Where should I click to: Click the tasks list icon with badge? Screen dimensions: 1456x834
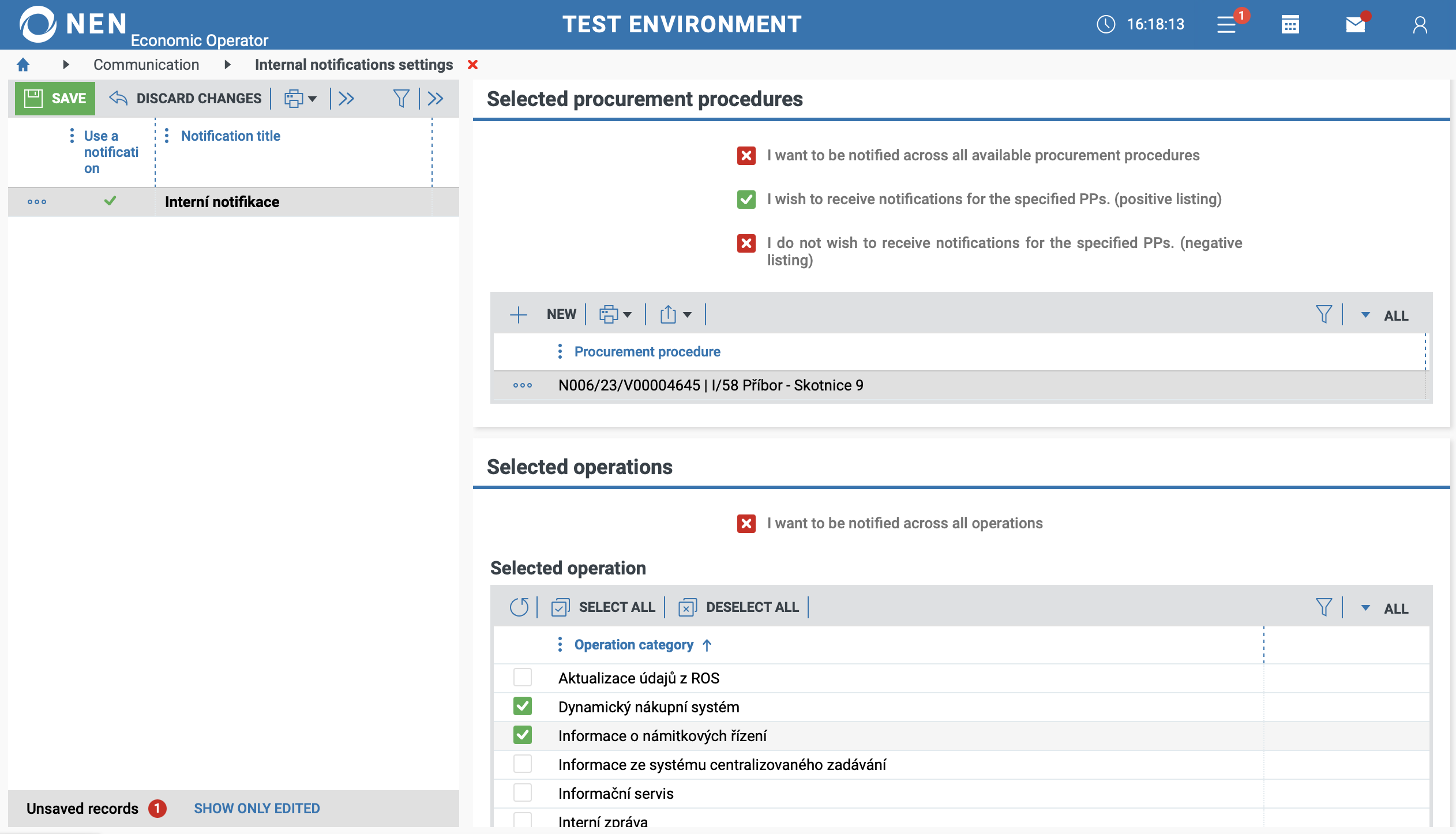[x=1227, y=24]
